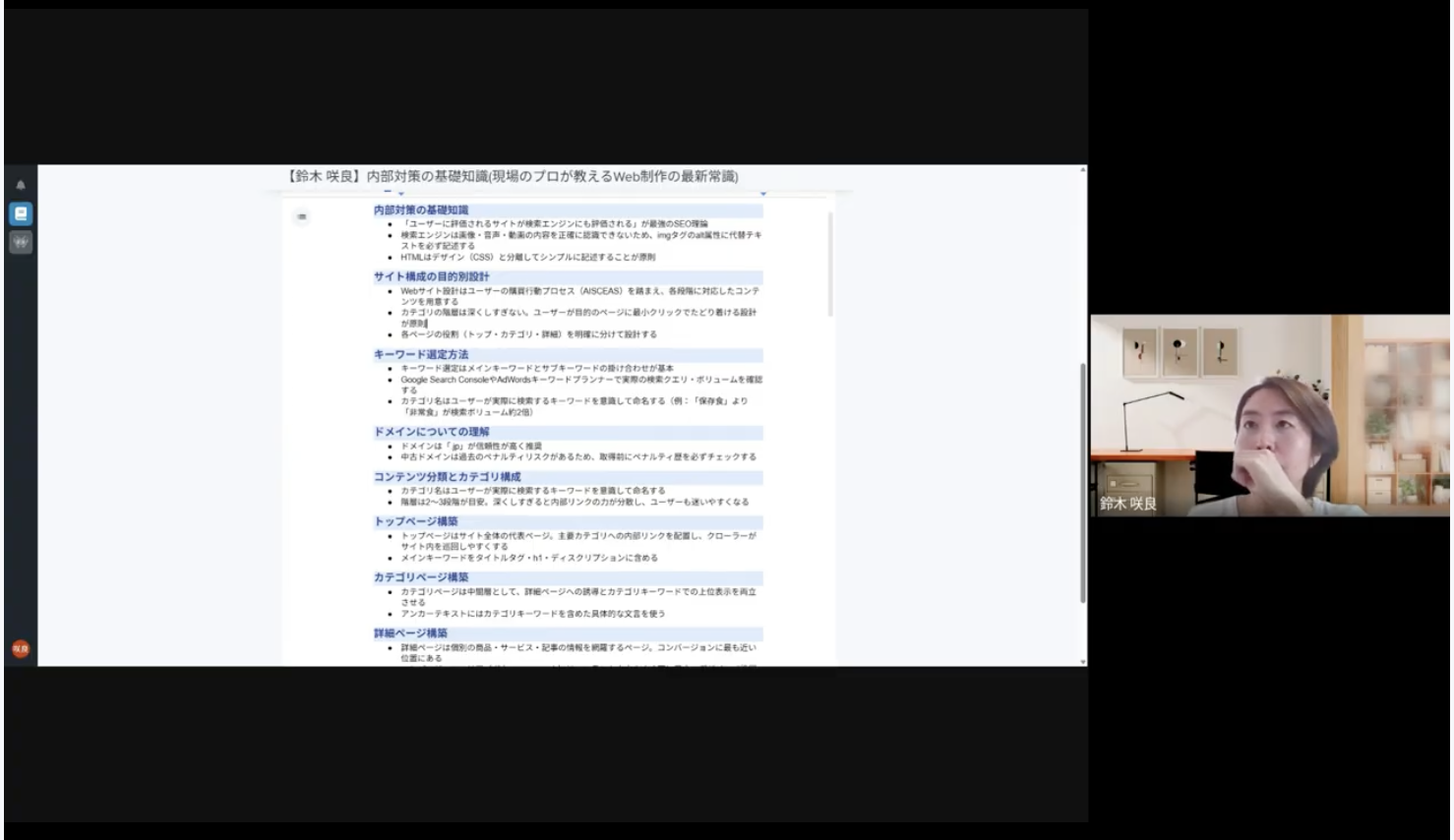Click the bullet starting アンカーテキストにはカテゴリキーワード
1454x840 pixels.
532,614
